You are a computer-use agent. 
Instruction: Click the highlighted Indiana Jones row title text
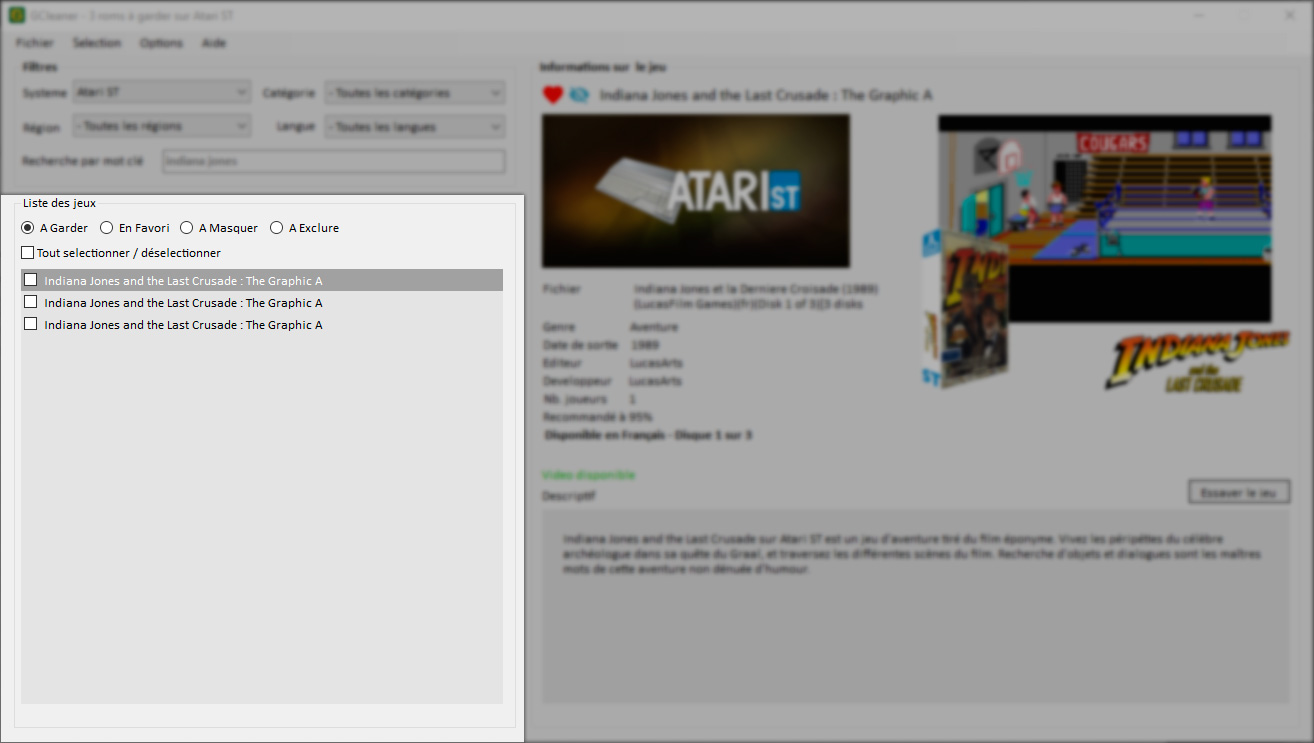click(183, 281)
